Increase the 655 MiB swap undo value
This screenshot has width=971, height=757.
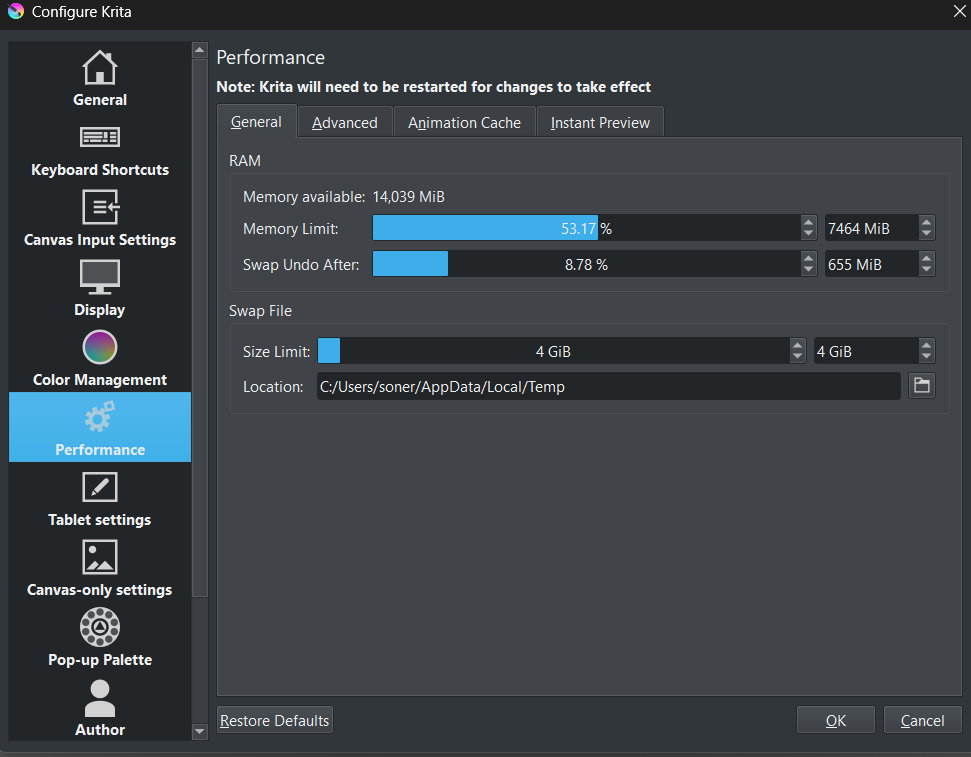[926, 258]
